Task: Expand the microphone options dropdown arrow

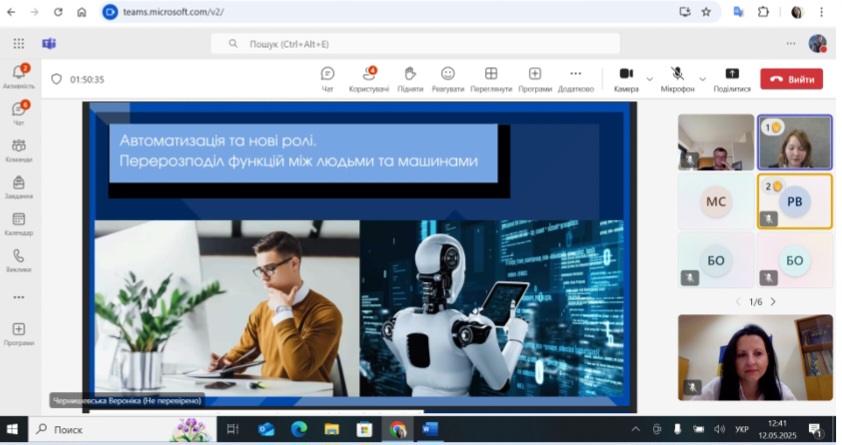Action: point(702,78)
